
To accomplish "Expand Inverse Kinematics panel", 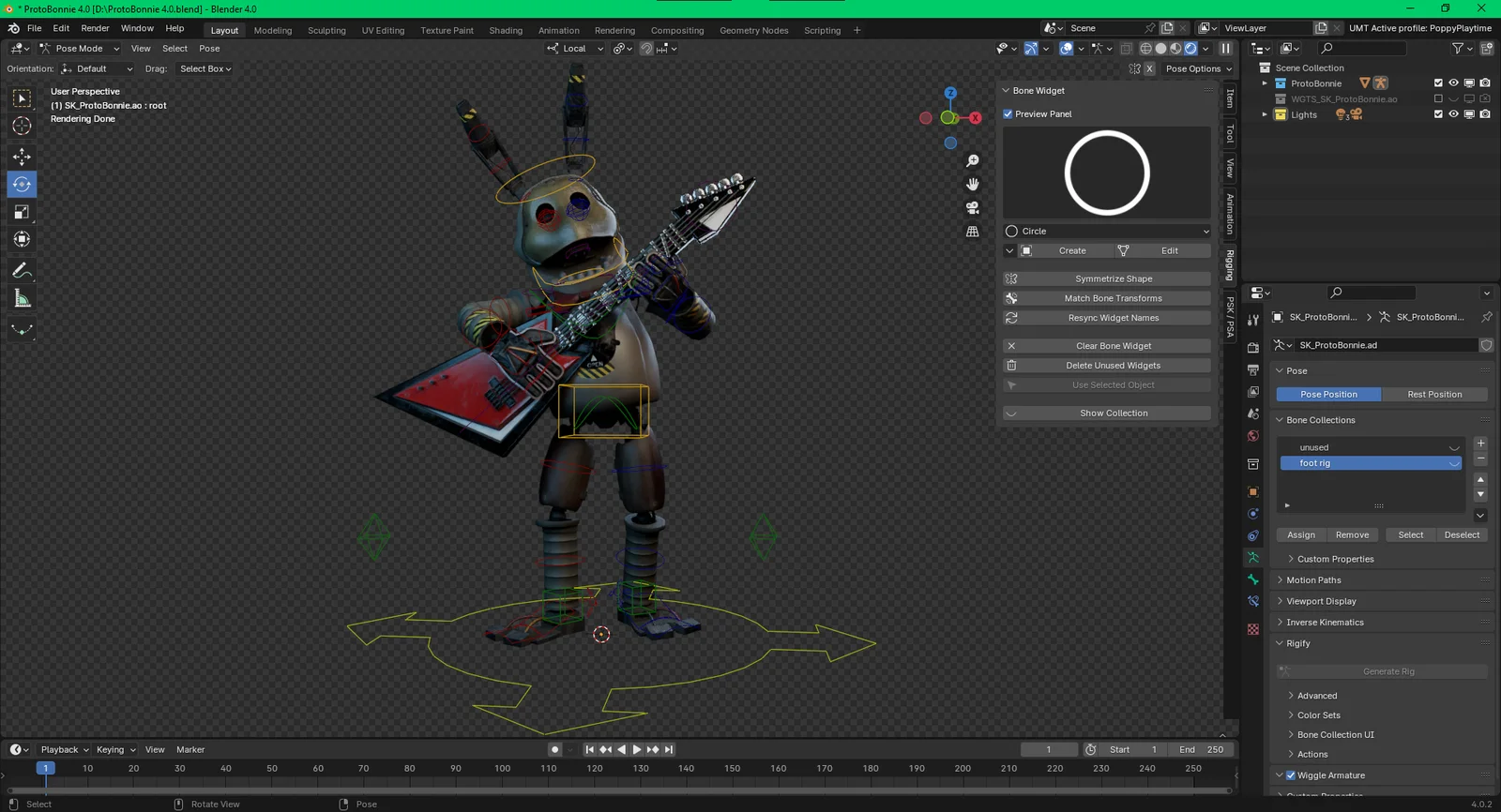I will (x=1325, y=623).
